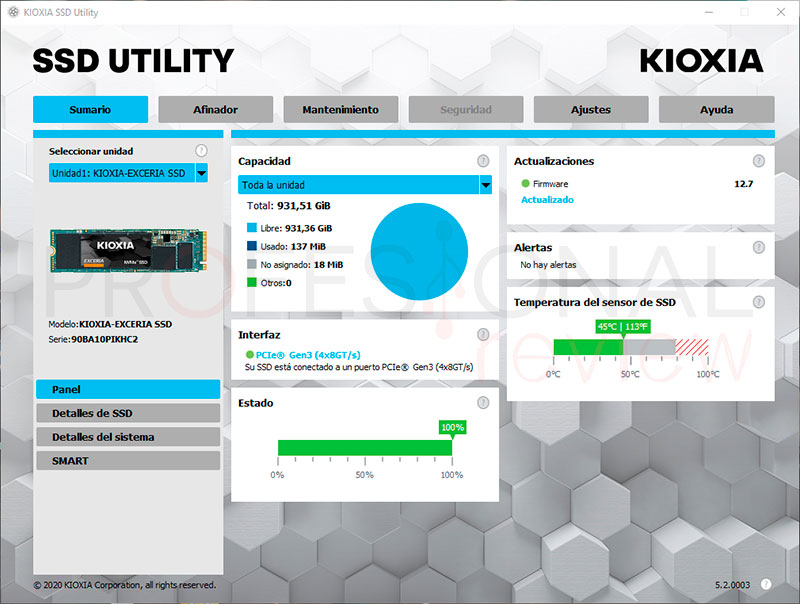The image size is (800, 604).
Task: Click help icon beside version 5.2.0003
Action: [x=766, y=584]
